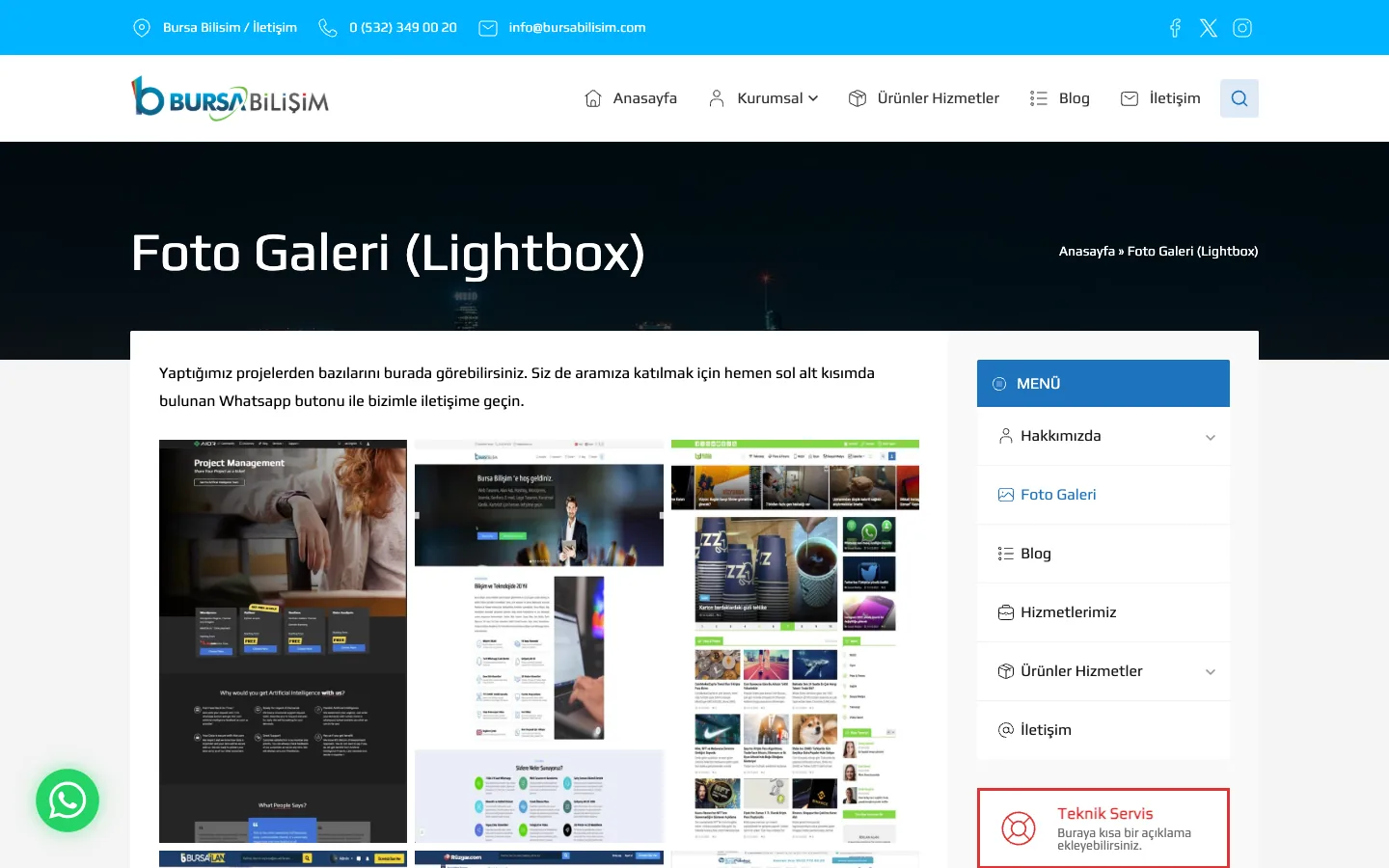Select Hakkımızda in the sidebar menu
Screen dimensions: 1389x868
[1061, 436]
